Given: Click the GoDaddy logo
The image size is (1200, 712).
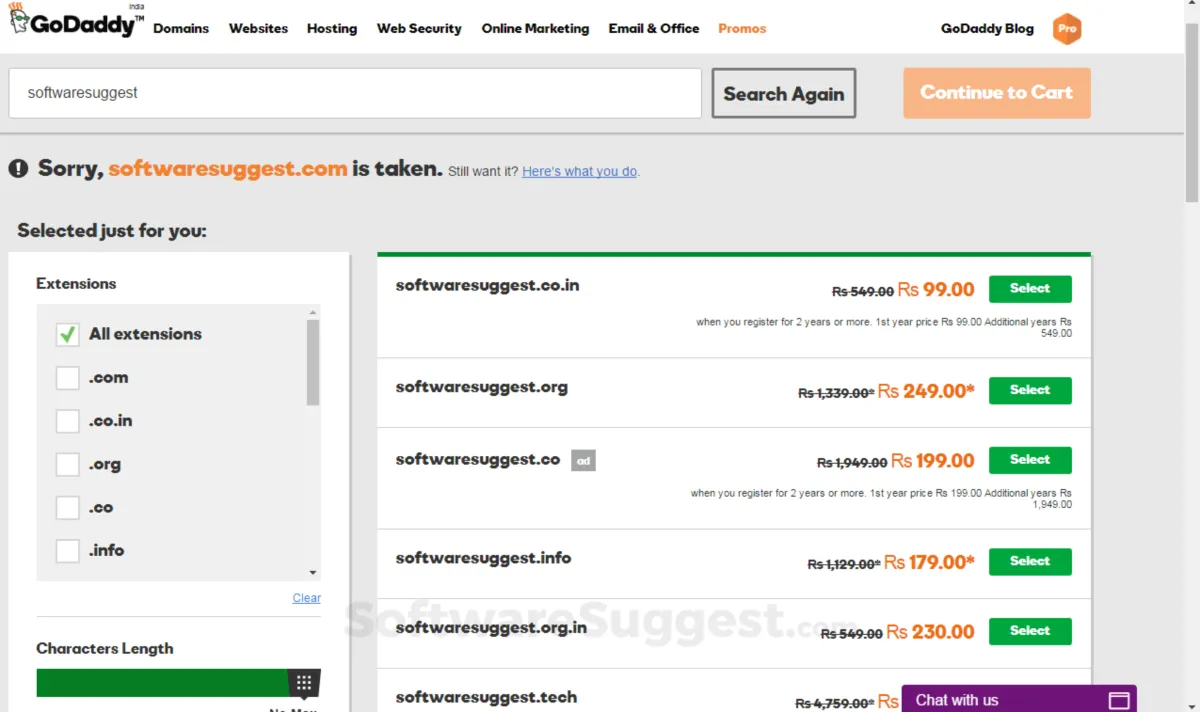Looking at the screenshot, I should click(76, 22).
